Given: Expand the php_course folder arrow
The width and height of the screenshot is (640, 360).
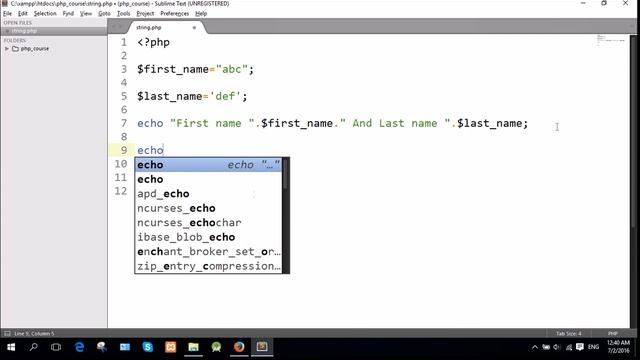Looking at the screenshot, I should (x=7, y=49).
